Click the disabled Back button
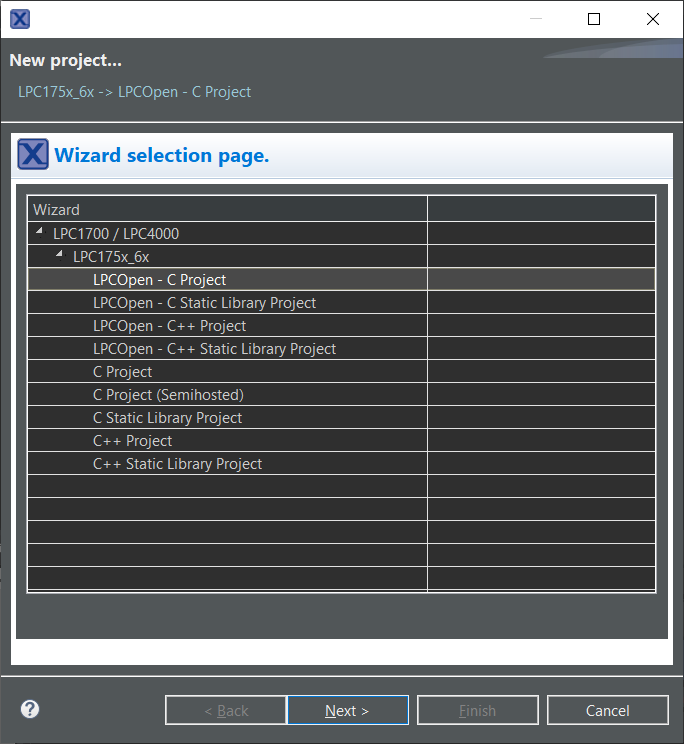 [x=226, y=710]
